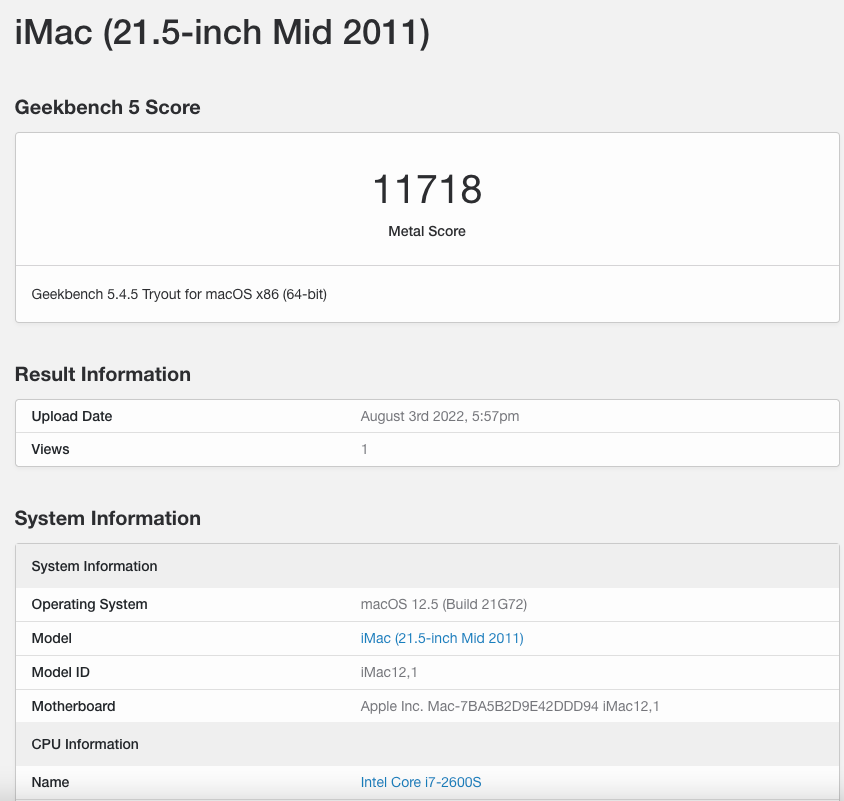Click the Result Information heading
This screenshot has height=801, width=844.
(102, 374)
